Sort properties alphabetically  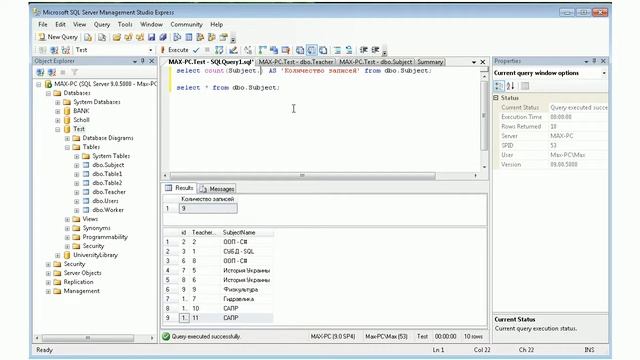[510, 86]
